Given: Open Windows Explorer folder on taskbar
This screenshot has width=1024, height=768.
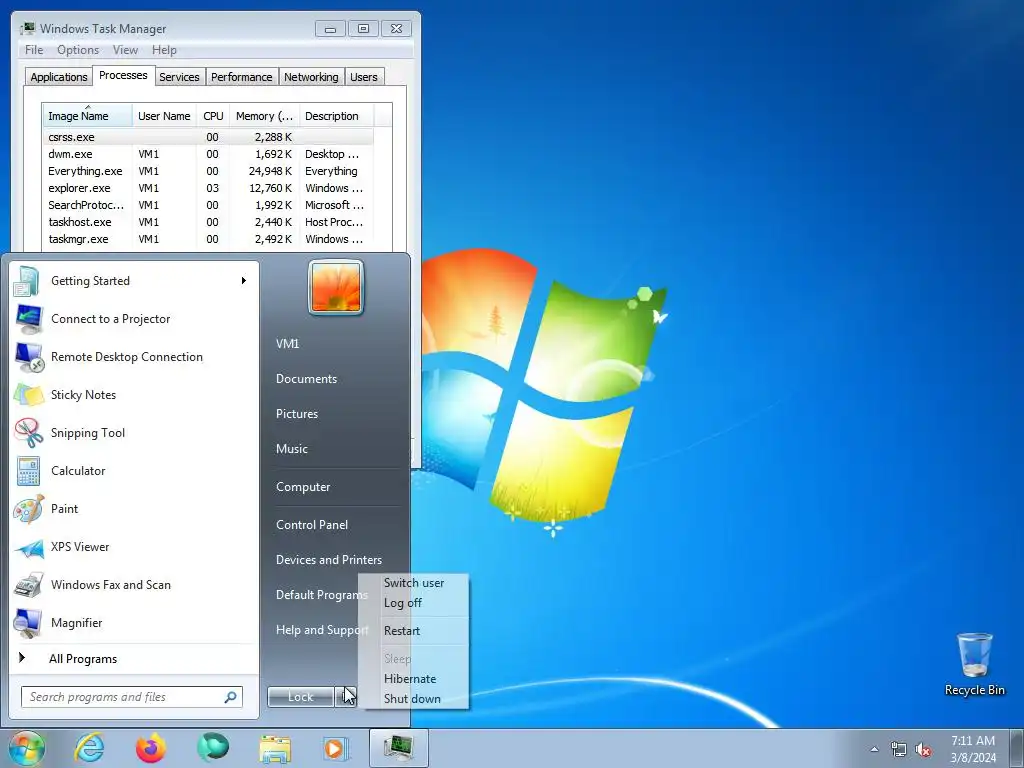Looking at the screenshot, I should 275,749.
